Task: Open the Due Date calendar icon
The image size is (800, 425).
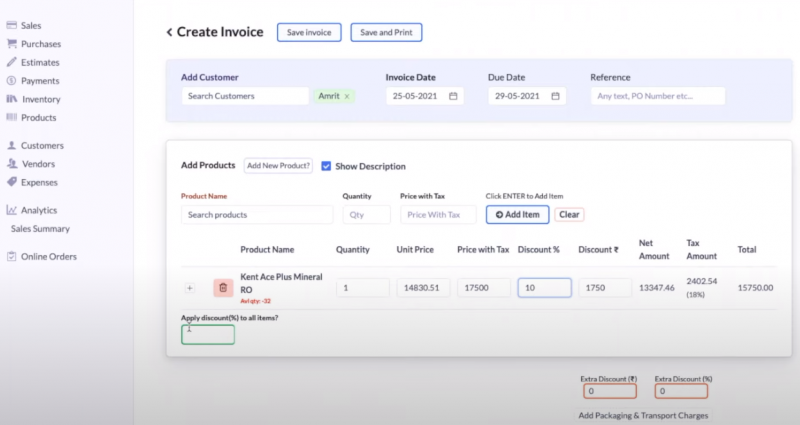Action: point(555,97)
